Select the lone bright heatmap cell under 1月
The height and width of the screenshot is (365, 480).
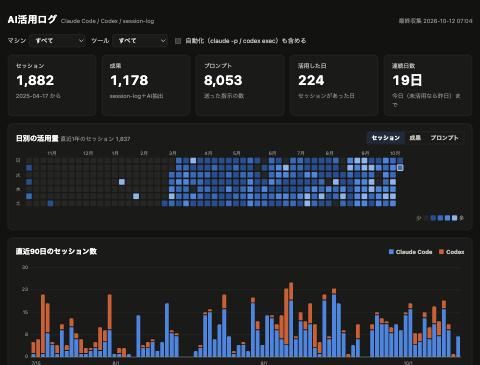[x=122, y=182]
